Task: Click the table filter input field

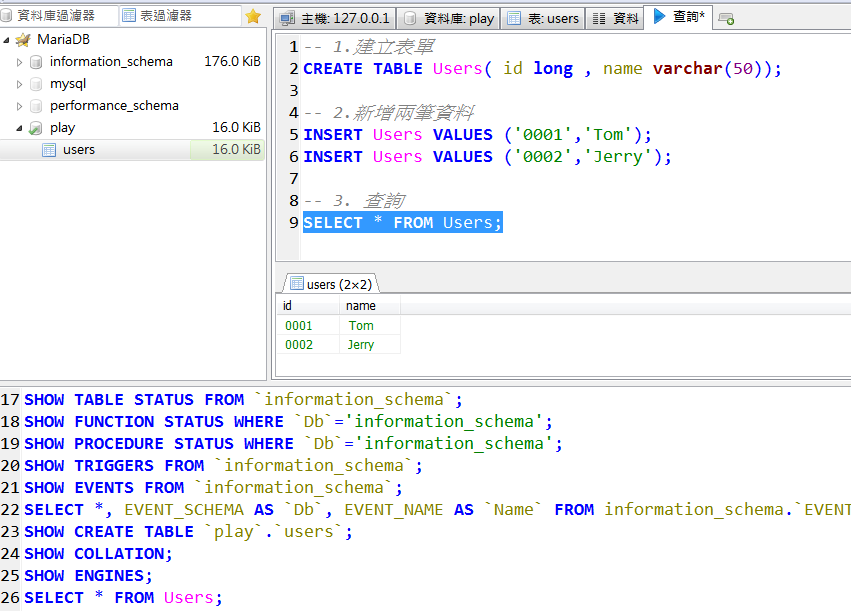Action: (x=185, y=16)
